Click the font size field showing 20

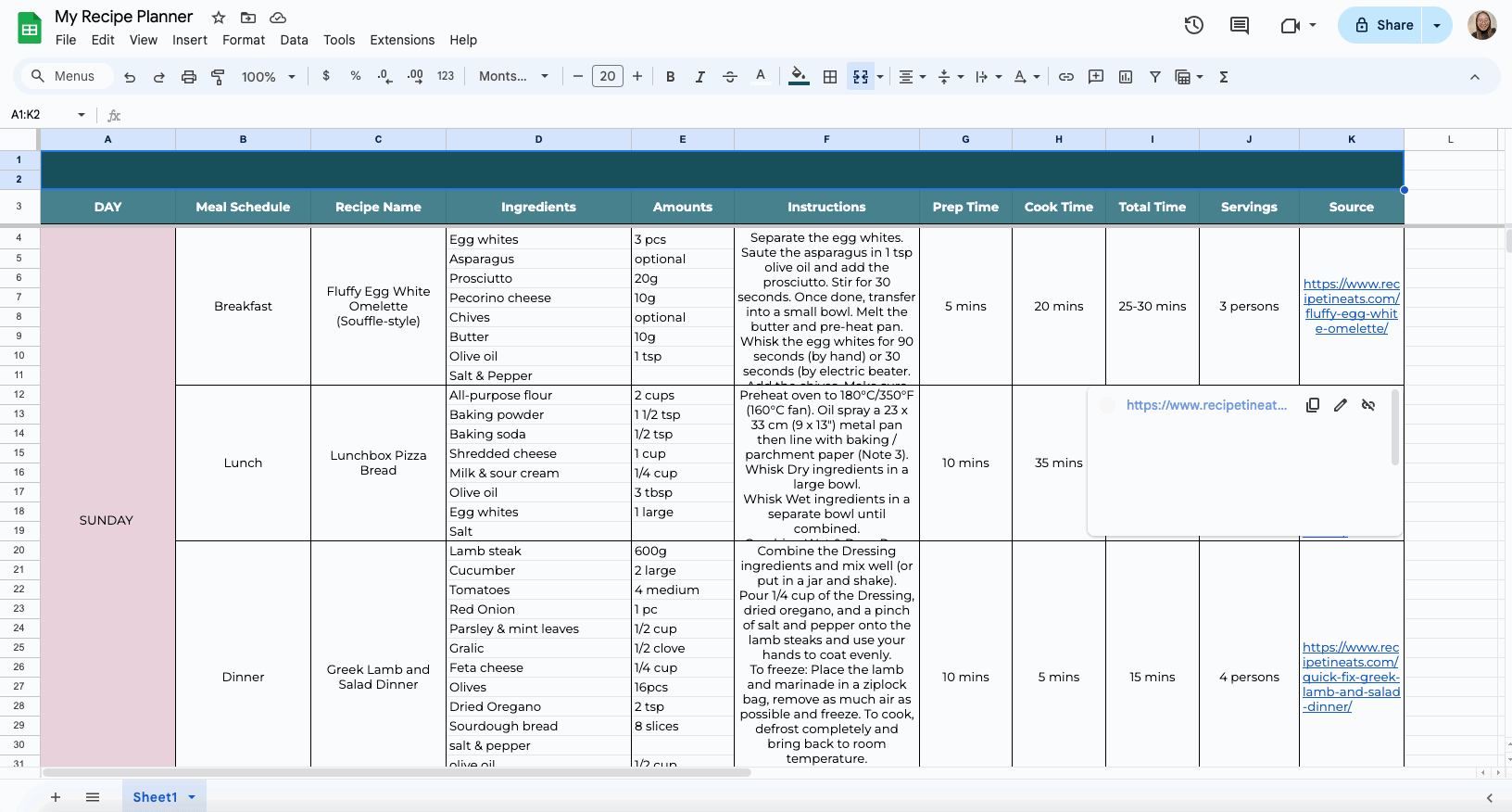tap(608, 76)
